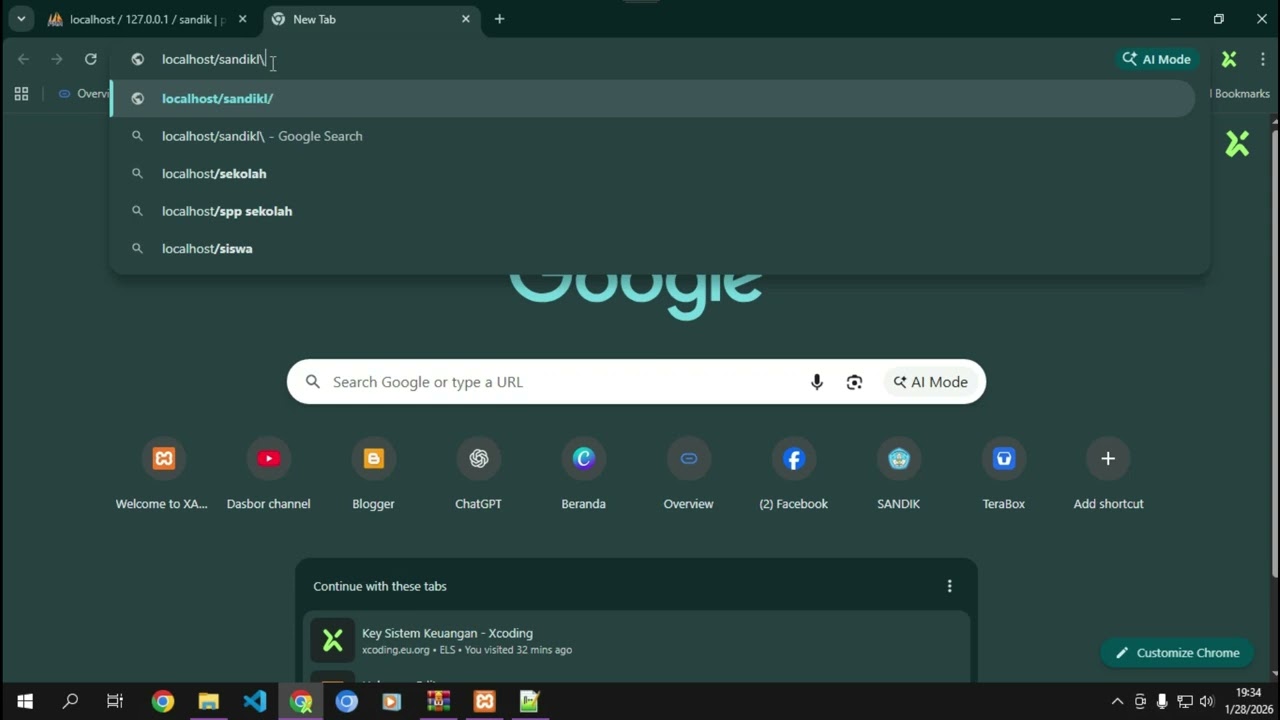
Task: Click the green X extension icon in toolbar
Action: [x=1229, y=59]
